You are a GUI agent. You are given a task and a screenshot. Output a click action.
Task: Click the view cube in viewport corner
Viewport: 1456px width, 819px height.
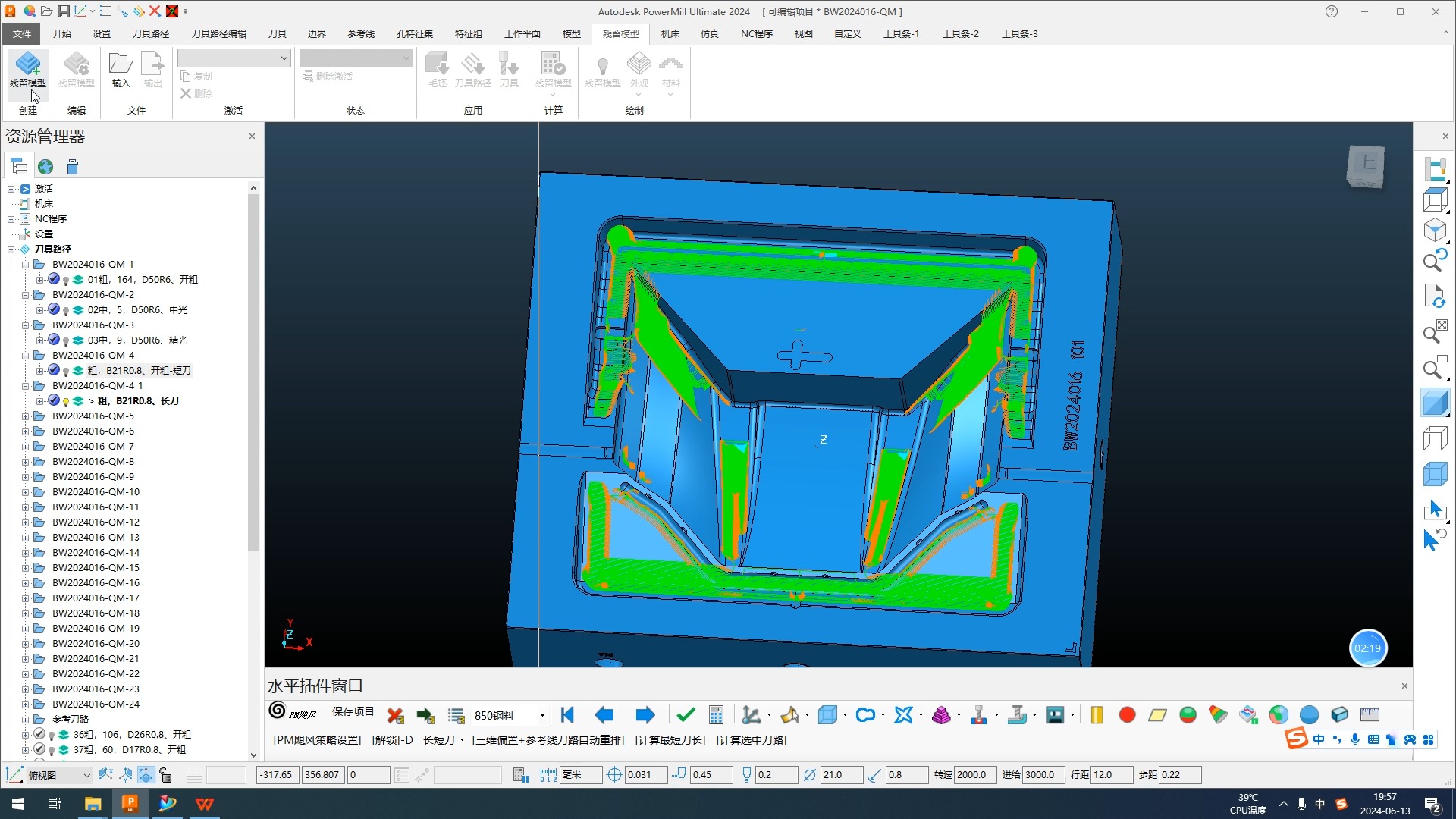pyautogui.click(x=1365, y=166)
